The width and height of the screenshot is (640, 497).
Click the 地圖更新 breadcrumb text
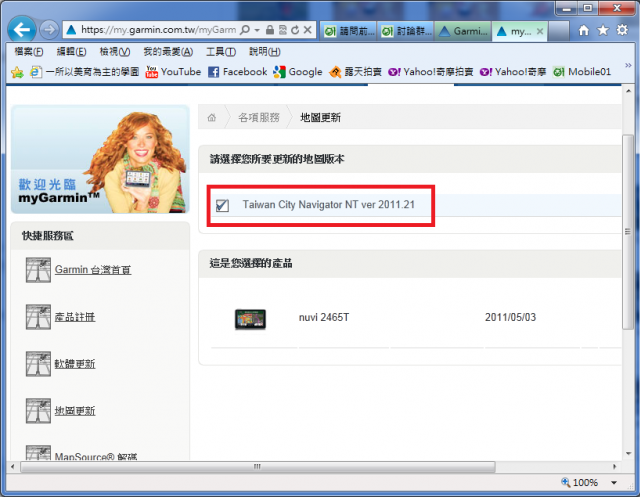coord(320,118)
